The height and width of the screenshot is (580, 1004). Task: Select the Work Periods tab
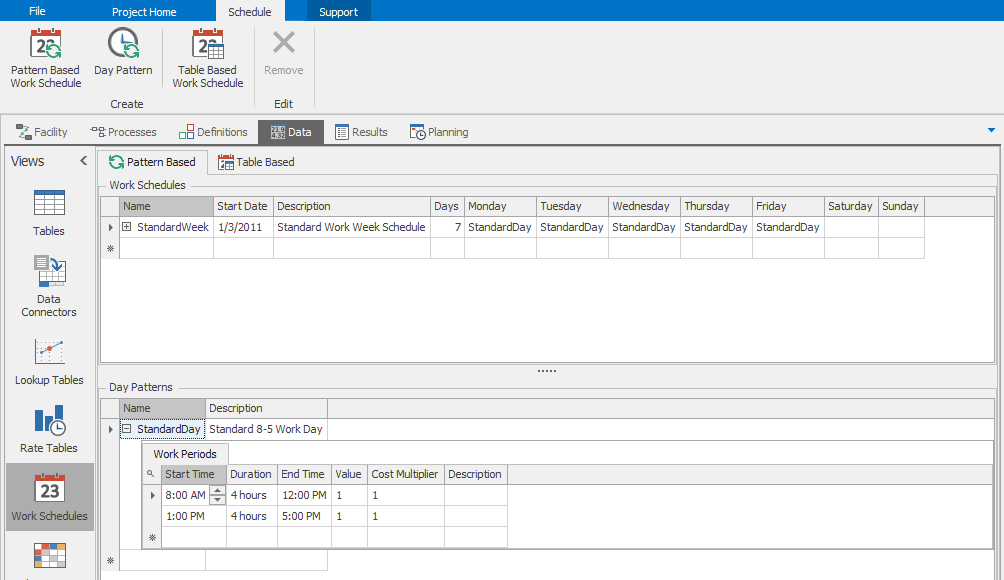pyautogui.click(x=185, y=454)
